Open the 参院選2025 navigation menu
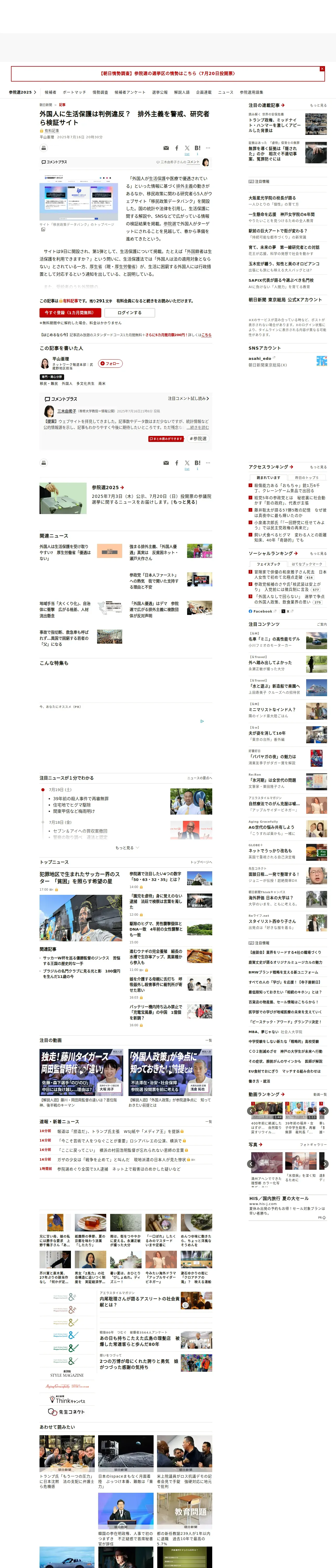Screen dimensions: 336x1568 tap(23, 93)
